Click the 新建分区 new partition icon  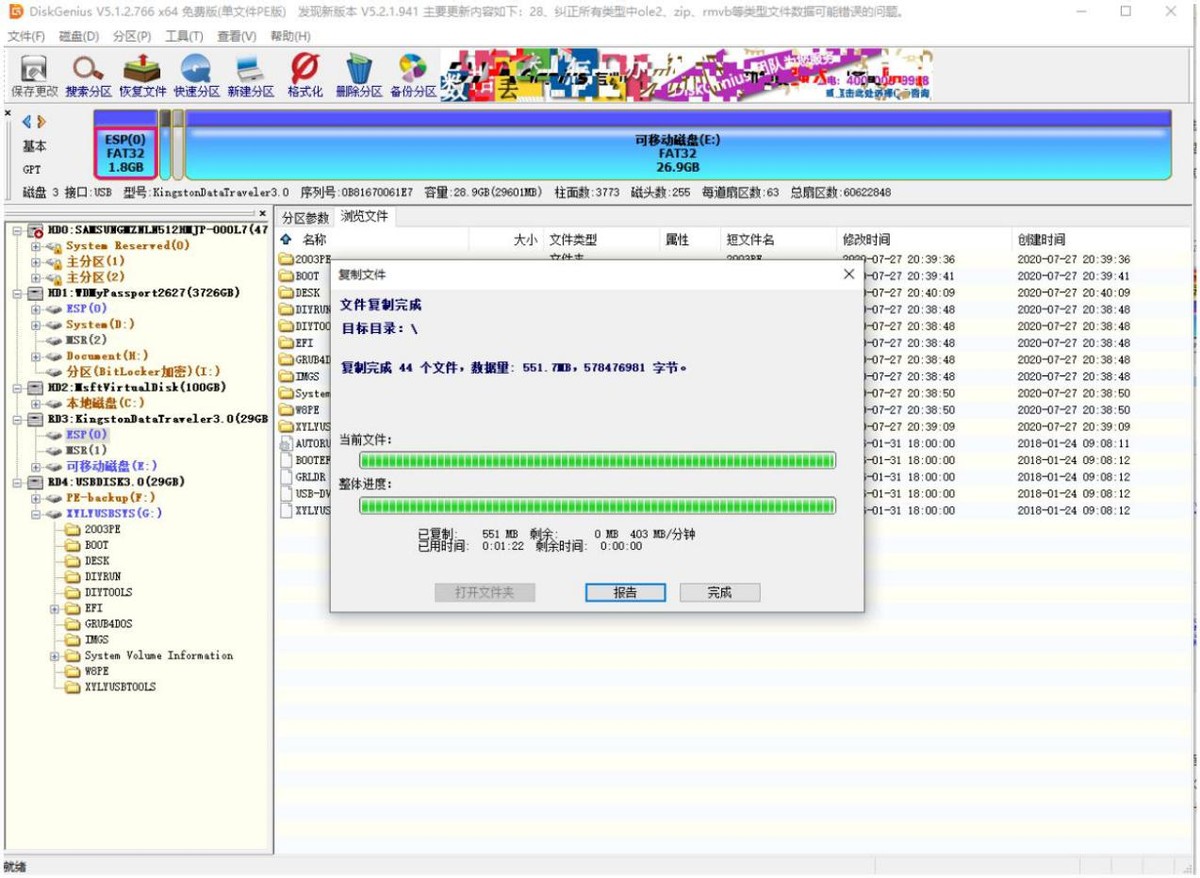tap(250, 75)
